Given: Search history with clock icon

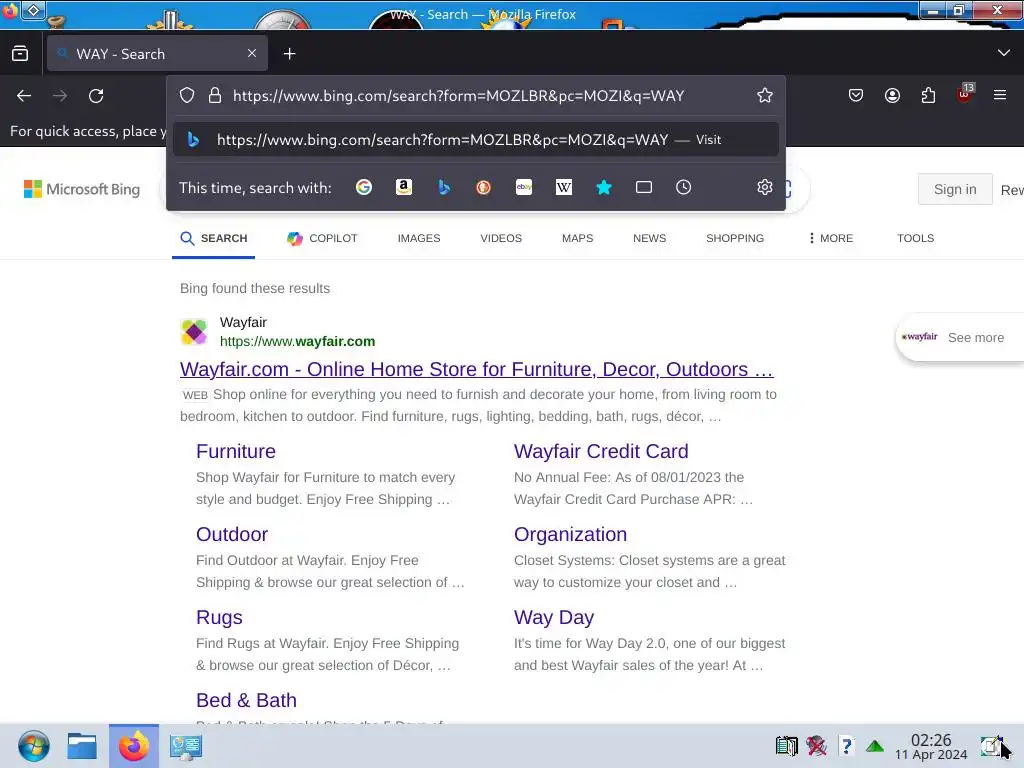Looking at the screenshot, I should (x=683, y=187).
